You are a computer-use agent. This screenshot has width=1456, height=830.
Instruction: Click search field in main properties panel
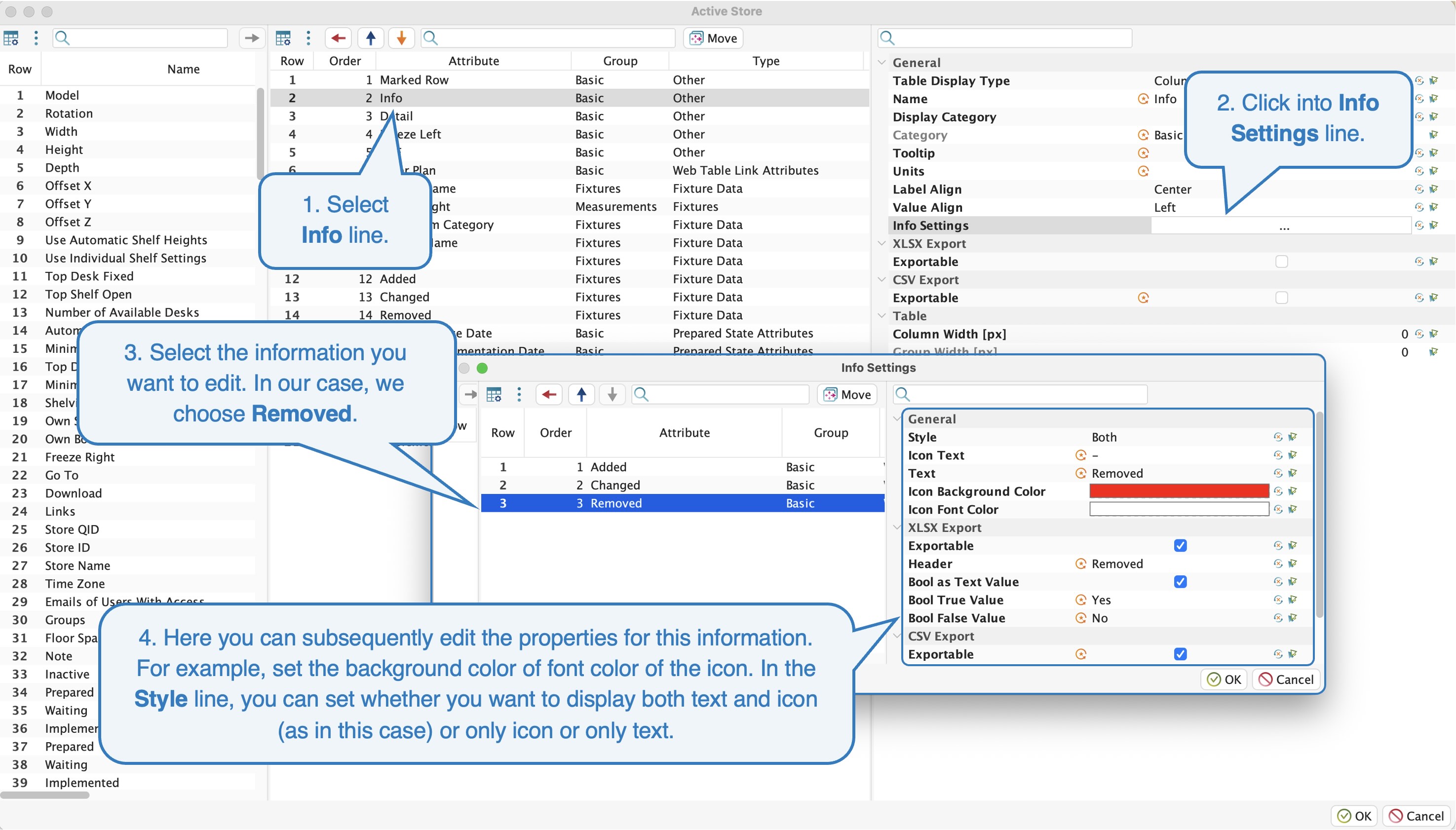[x=1004, y=38]
